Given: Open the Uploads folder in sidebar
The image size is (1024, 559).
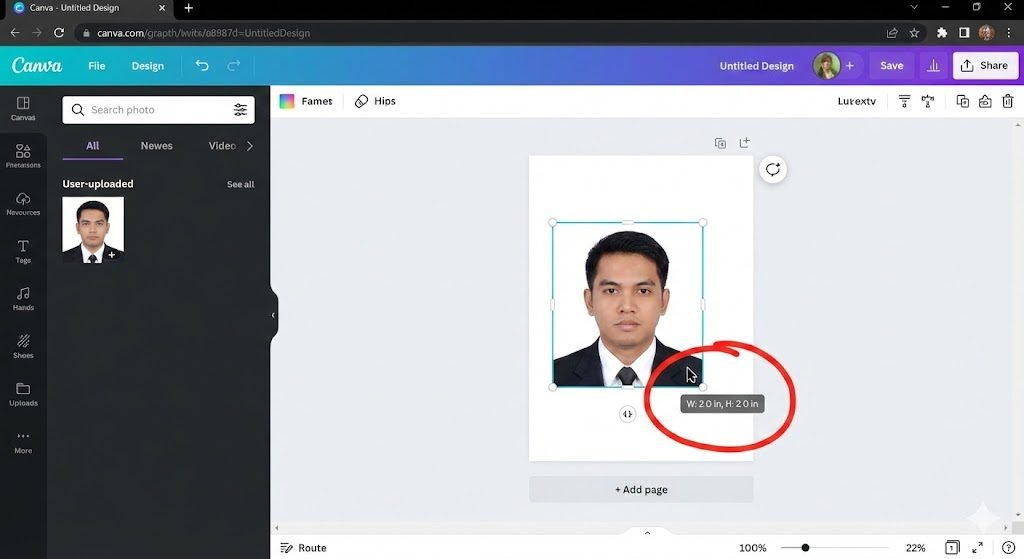Looking at the screenshot, I should 23,393.
